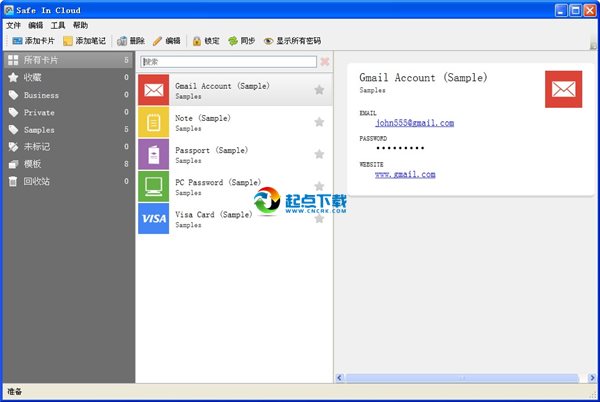This screenshot has height=402, width=600.
Task: Click the yellow Note (Sample) icon
Action: pyautogui.click(x=153, y=122)
